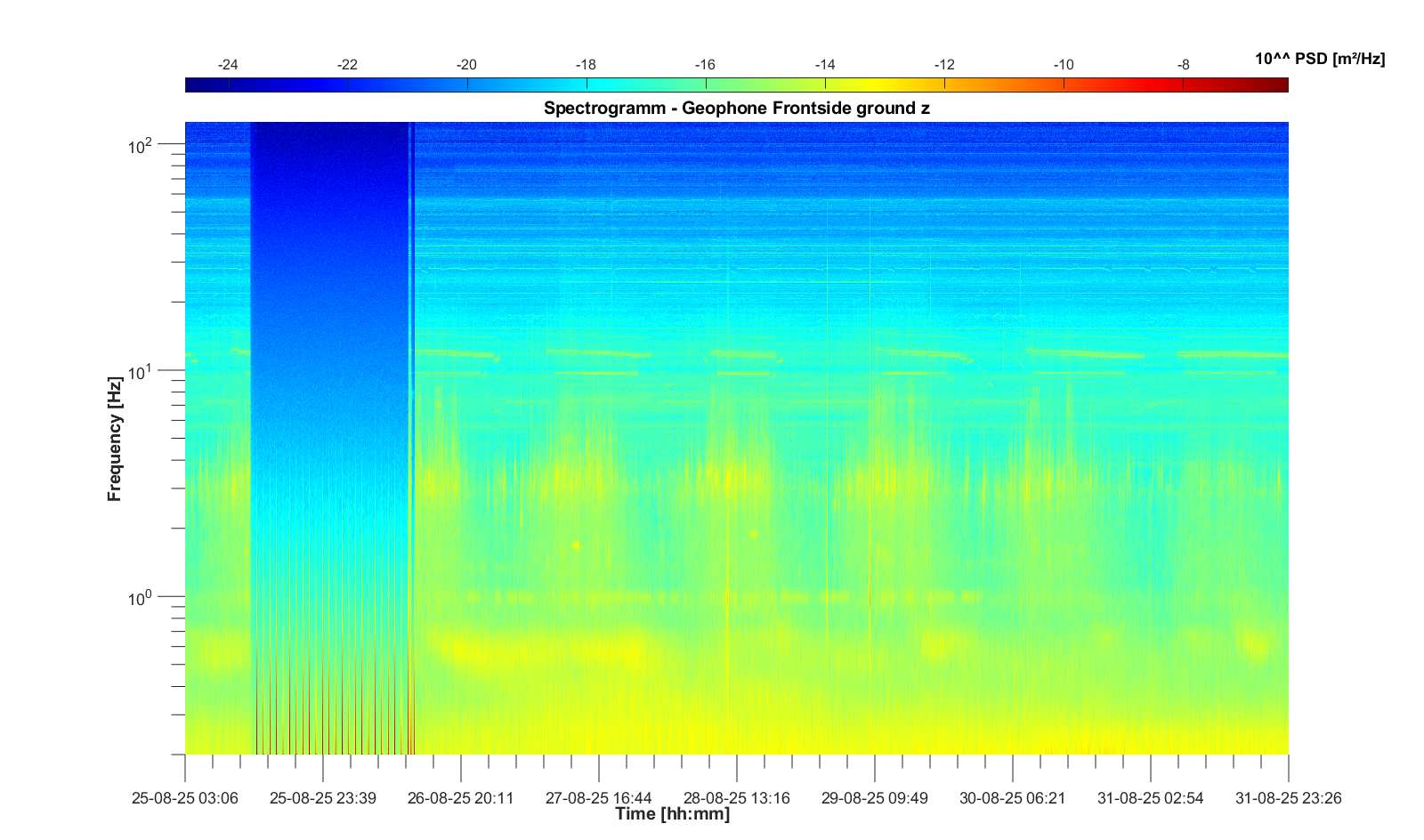Click the '25-08-25 03:06' time tick label
This screenshot has width=1424, height=840.
point(185,798)
